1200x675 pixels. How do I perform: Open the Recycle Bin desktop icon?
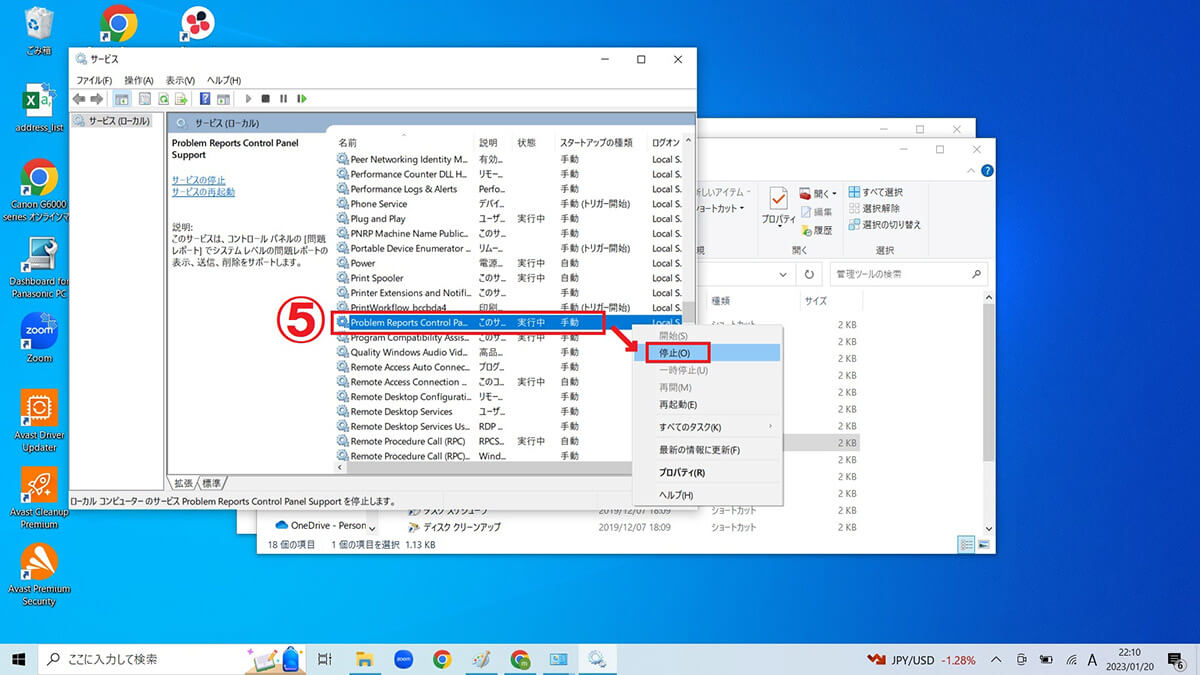39,30
